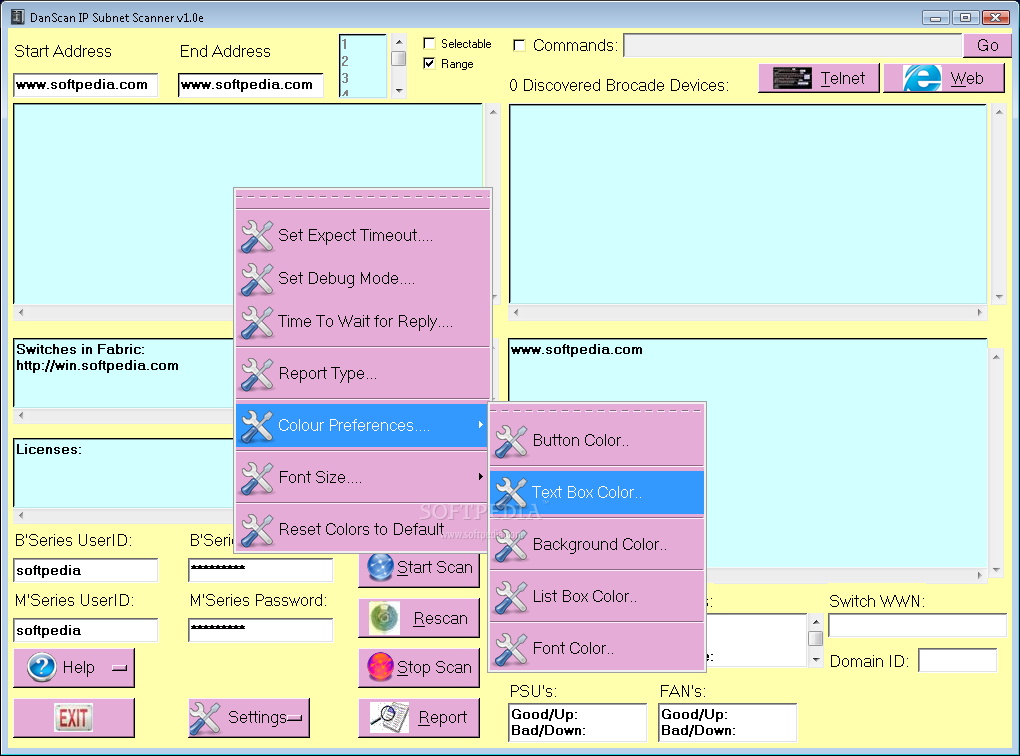Click the number list up arrow
Image resolution: width=1020 pixels, height=756 pixels.
(x=399, y=42)
